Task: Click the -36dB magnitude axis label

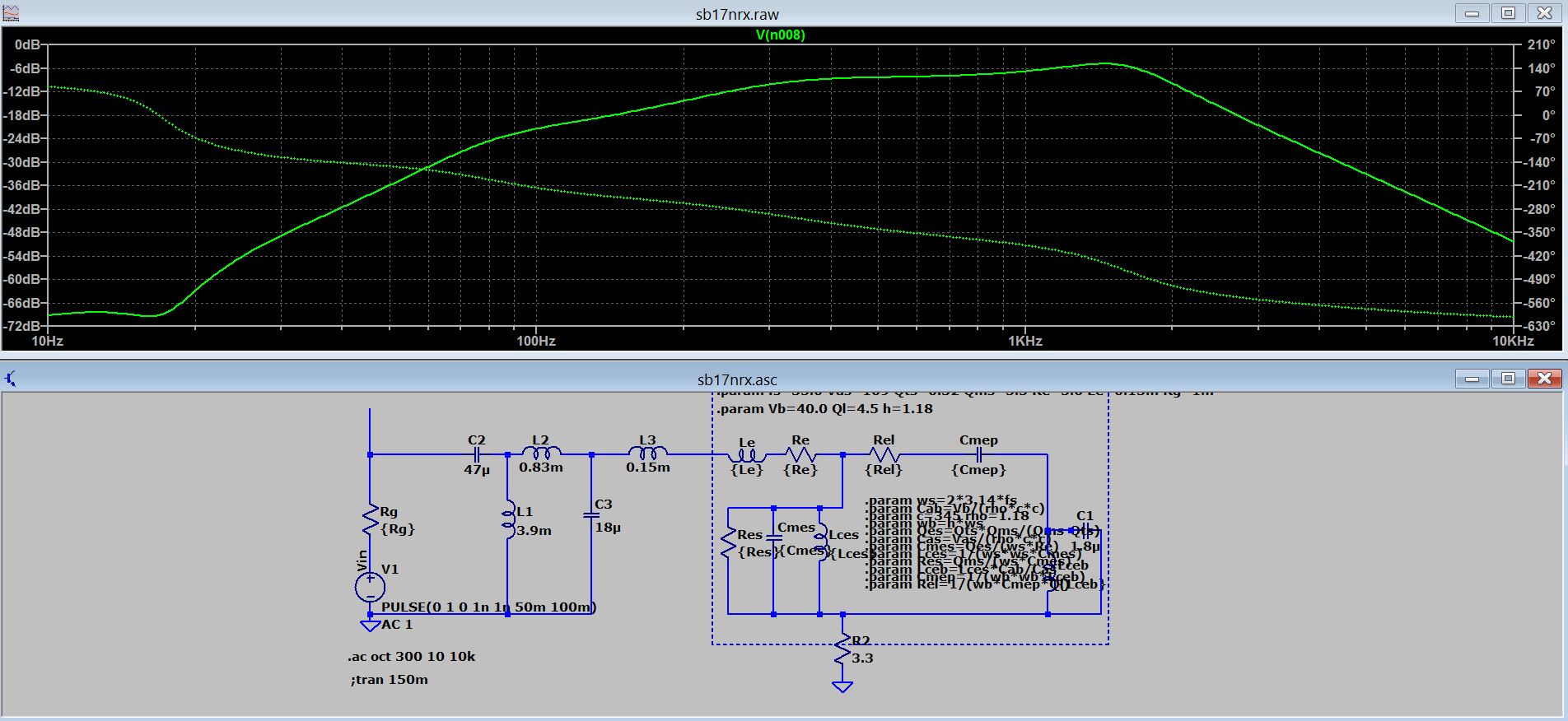Action: (23, 186)
